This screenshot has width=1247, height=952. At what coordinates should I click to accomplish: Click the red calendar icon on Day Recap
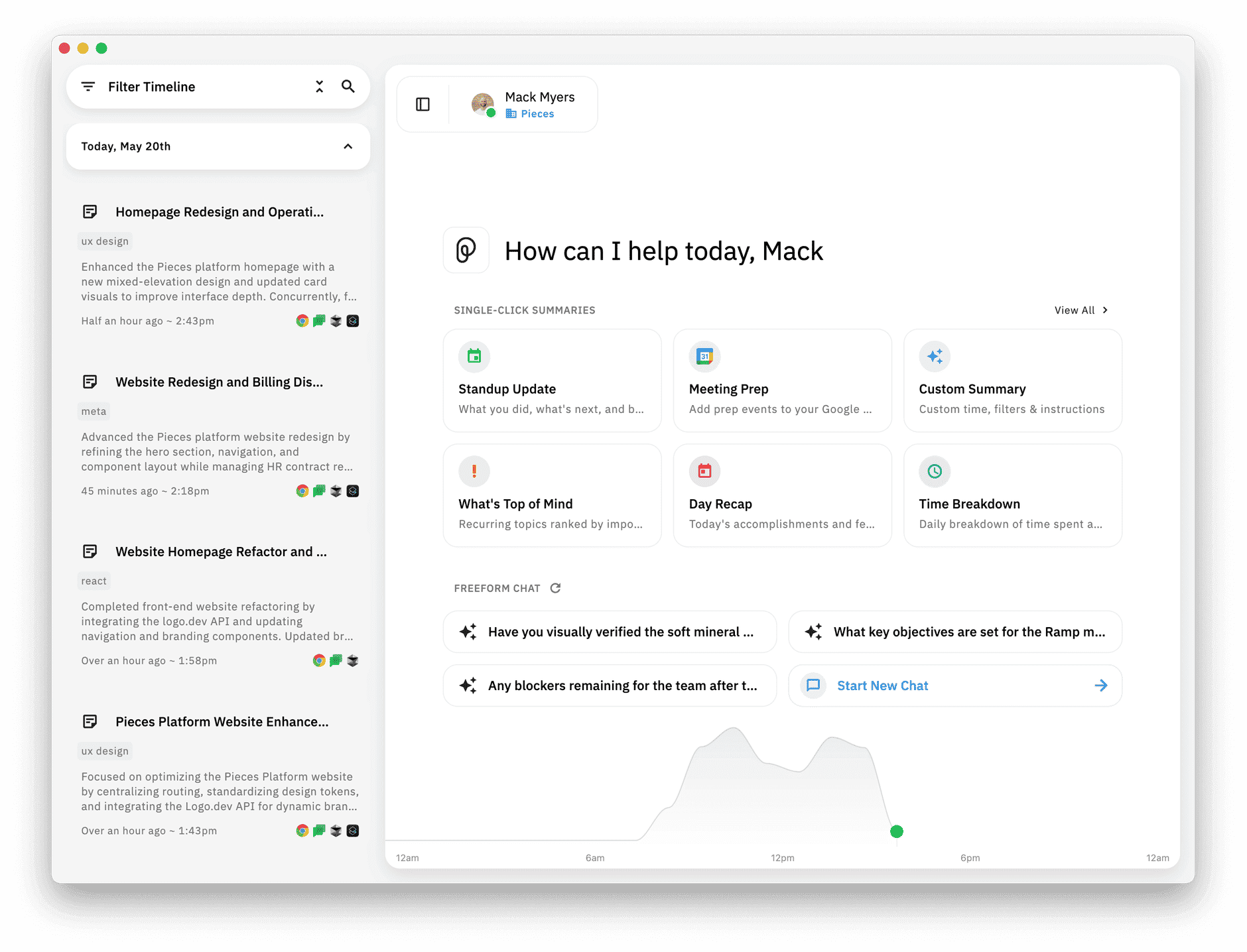[704, 471]
